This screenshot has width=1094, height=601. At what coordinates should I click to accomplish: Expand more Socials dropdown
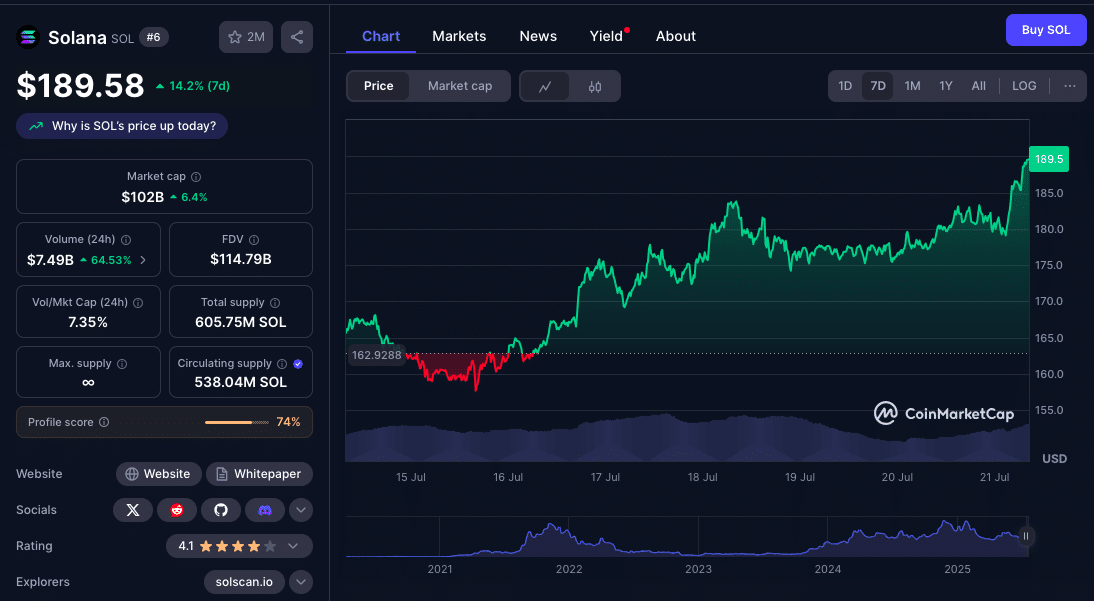click(x=301, y=510)
